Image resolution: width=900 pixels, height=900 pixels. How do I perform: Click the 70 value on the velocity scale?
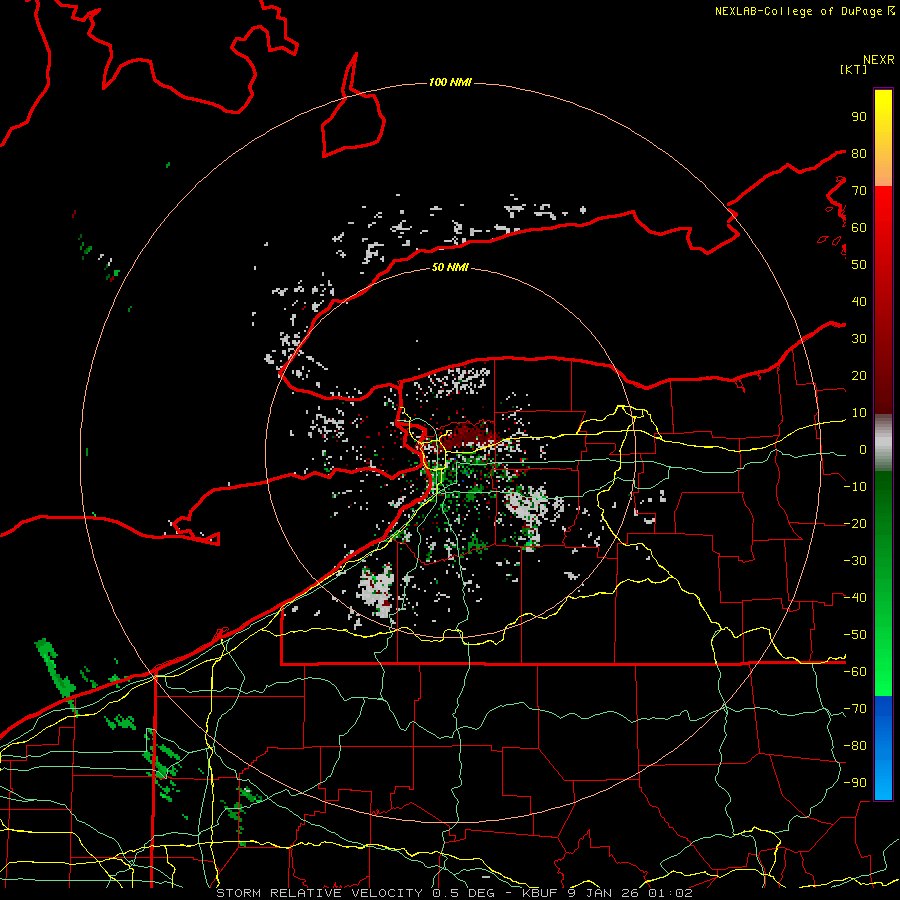(x=859, y=191)
